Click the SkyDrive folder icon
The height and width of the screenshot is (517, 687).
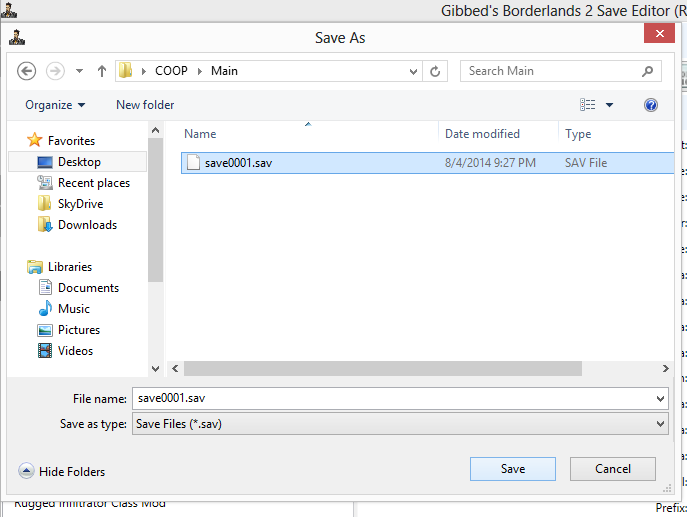[44, 204]
